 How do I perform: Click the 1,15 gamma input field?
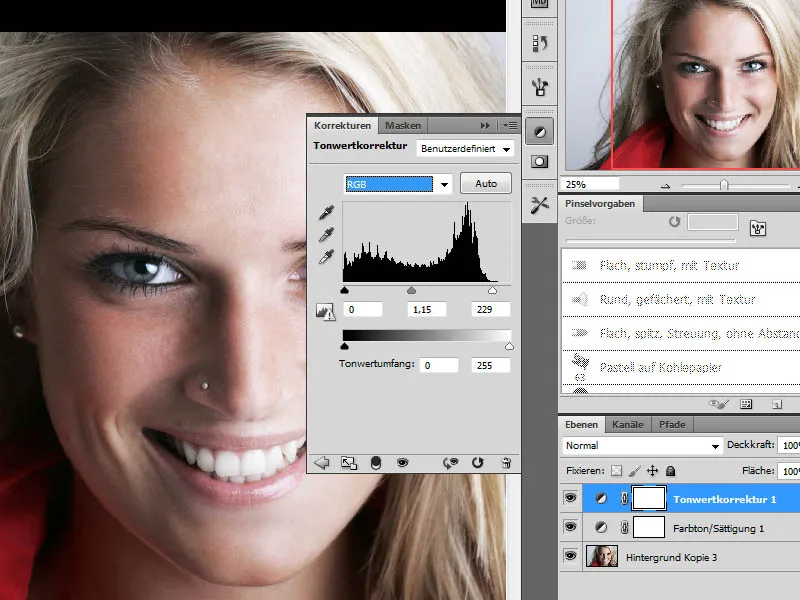point(427,310)
